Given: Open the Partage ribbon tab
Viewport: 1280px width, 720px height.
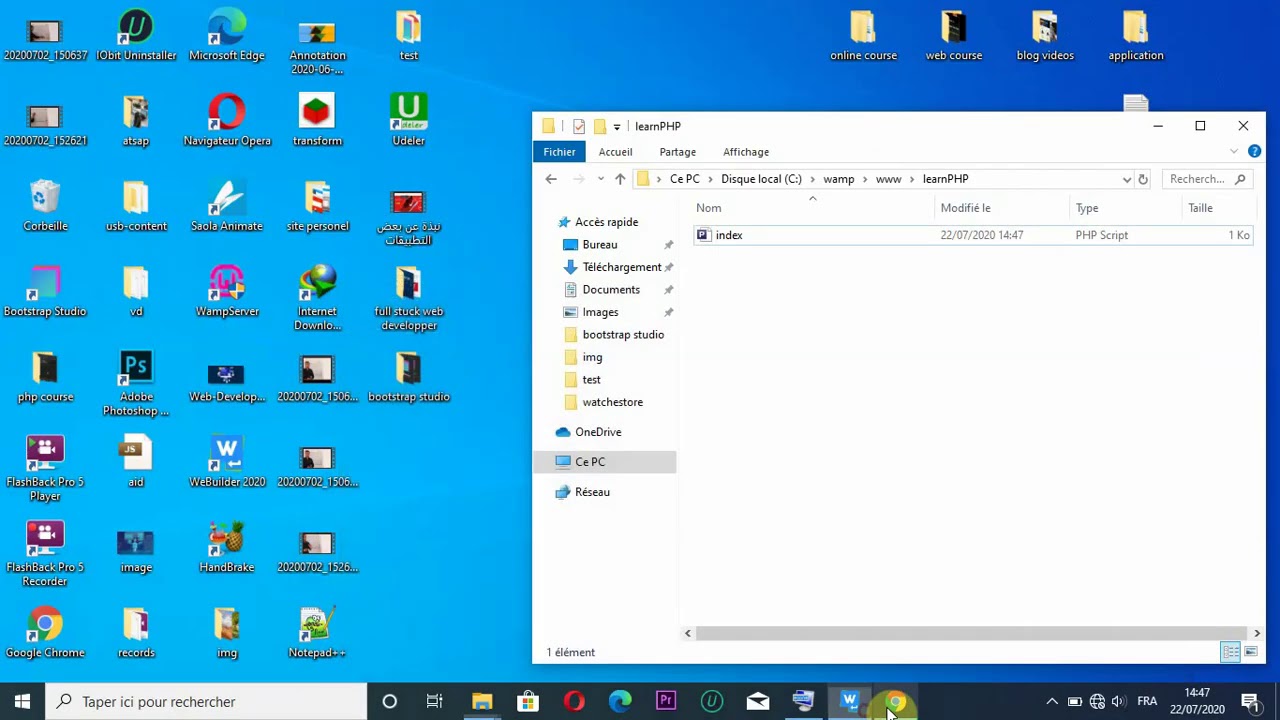Looking at the screenshot, I should [x=677, y=152].
